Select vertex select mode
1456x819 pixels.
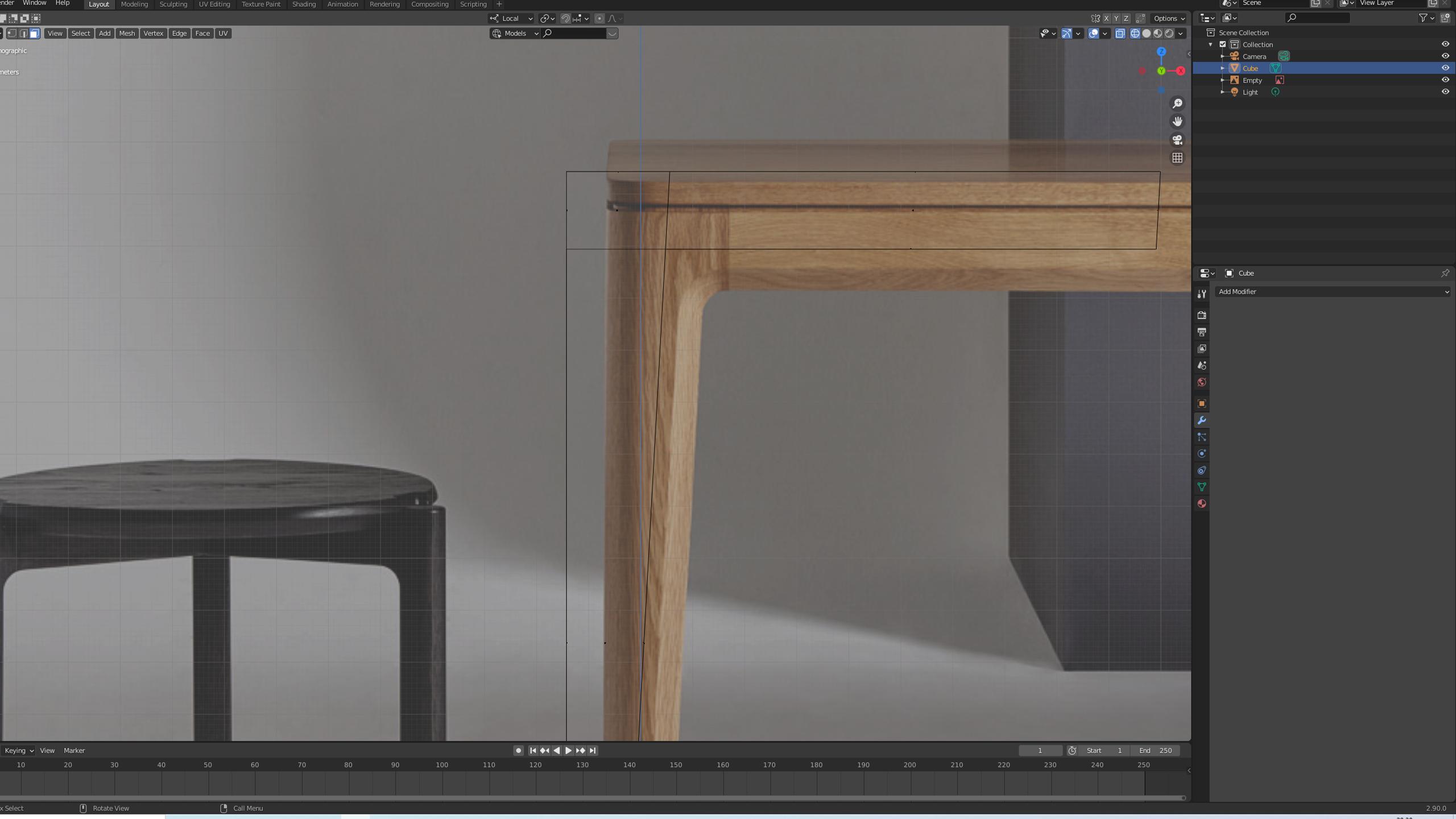[x=12, y=34]
